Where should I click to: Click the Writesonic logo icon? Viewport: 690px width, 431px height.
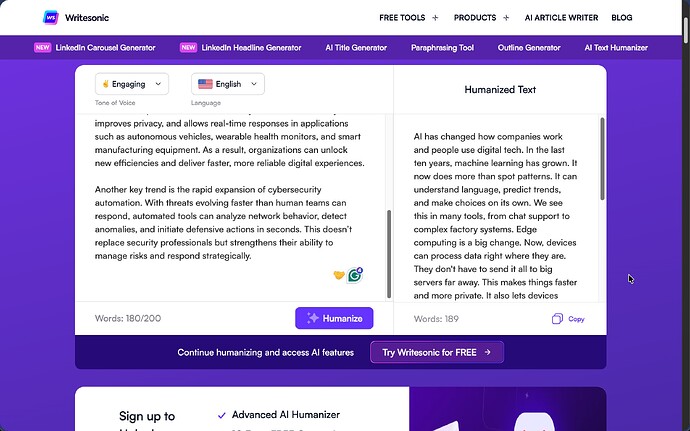click(x=51, y=18)
